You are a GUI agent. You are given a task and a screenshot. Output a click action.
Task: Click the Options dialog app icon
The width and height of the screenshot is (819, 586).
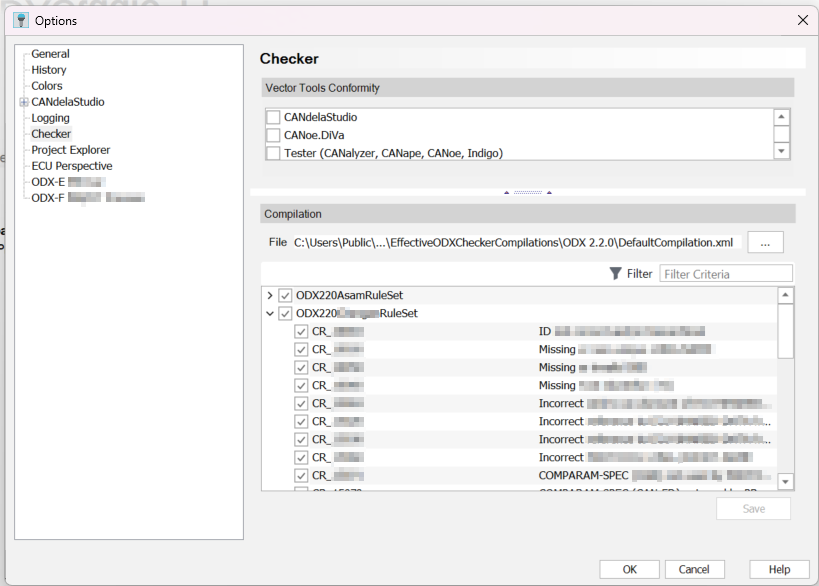[20, 20]
